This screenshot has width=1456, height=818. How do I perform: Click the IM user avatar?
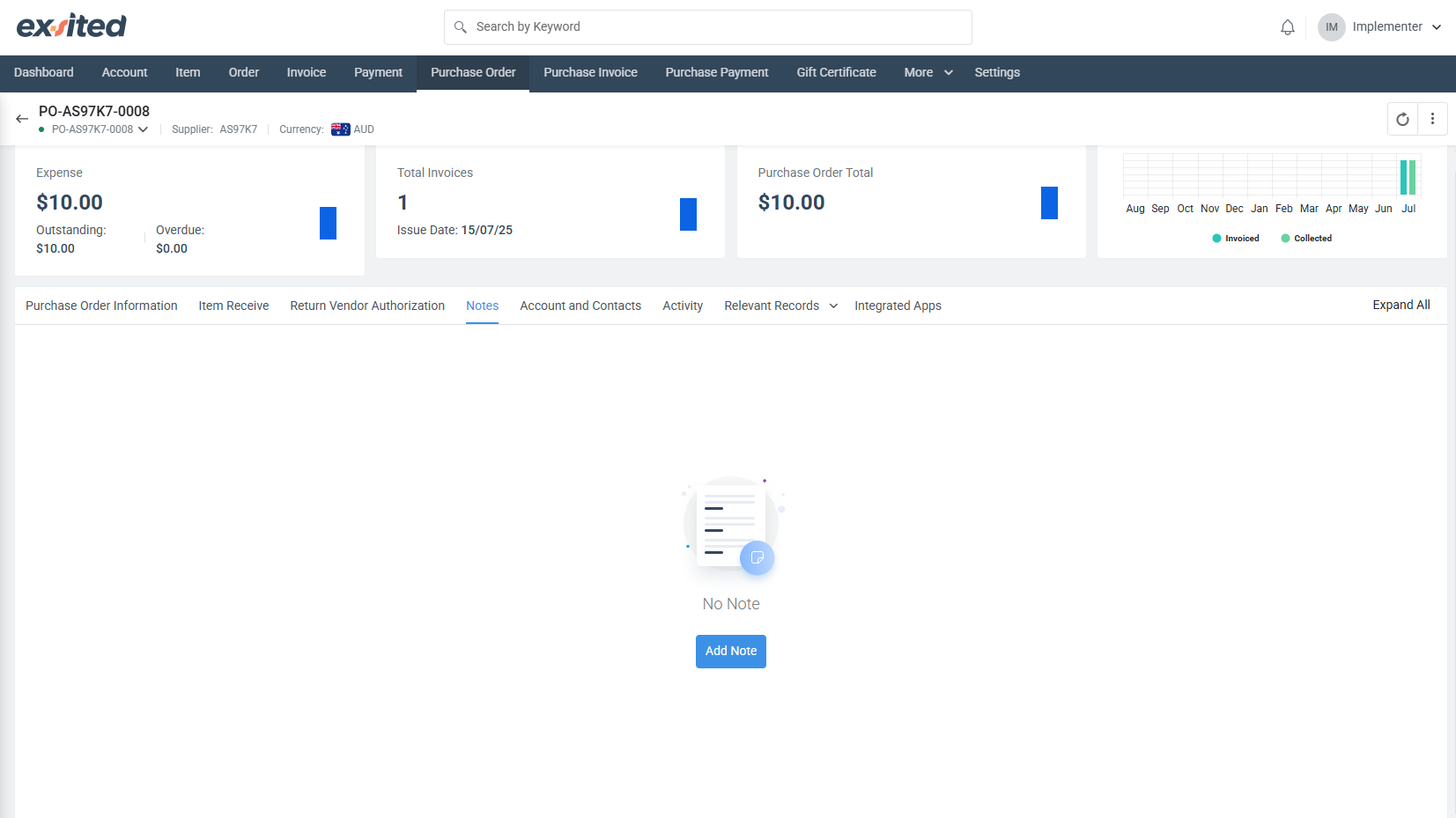(1331, 27)
